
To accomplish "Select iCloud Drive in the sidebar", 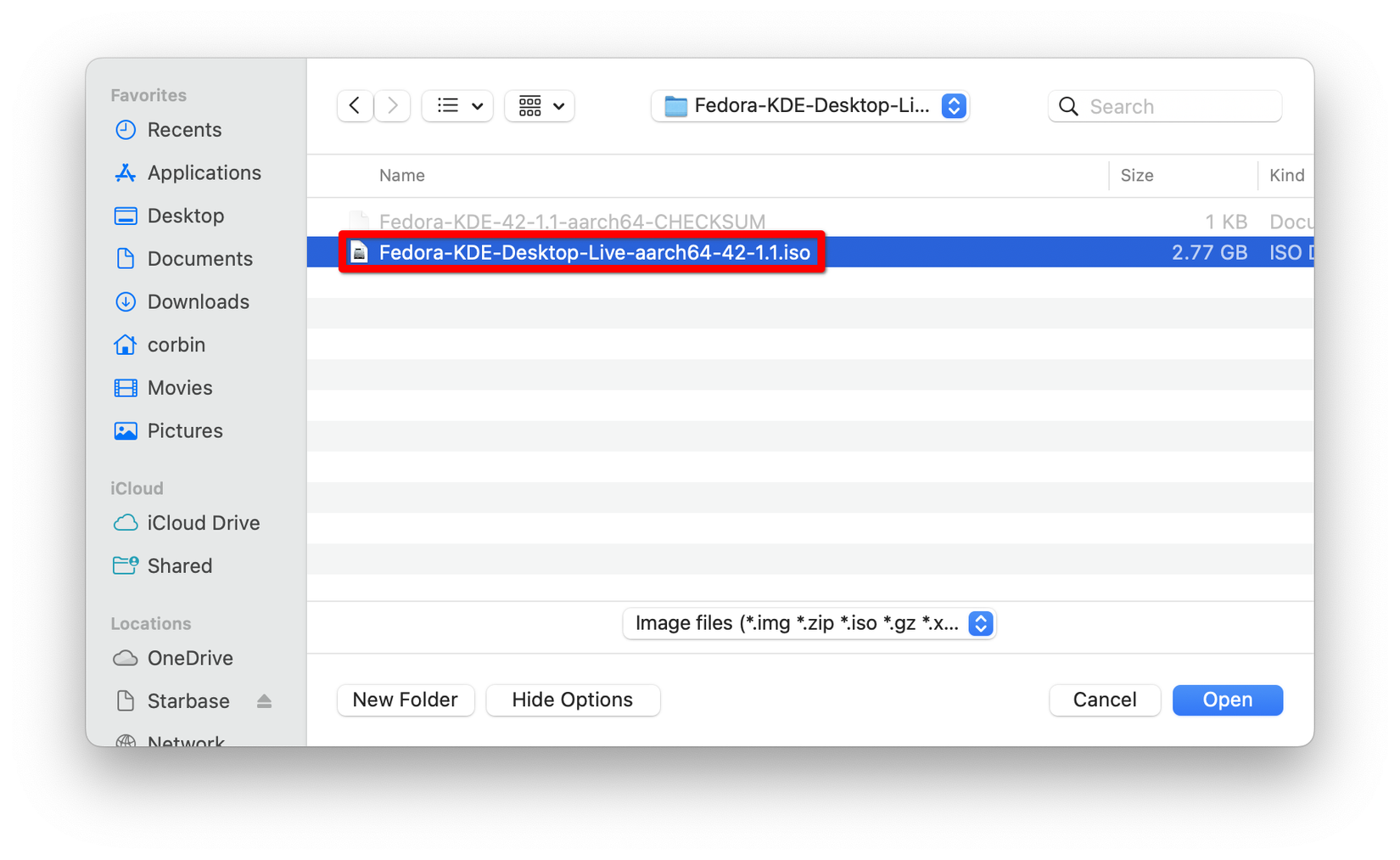I will (203, 523).
